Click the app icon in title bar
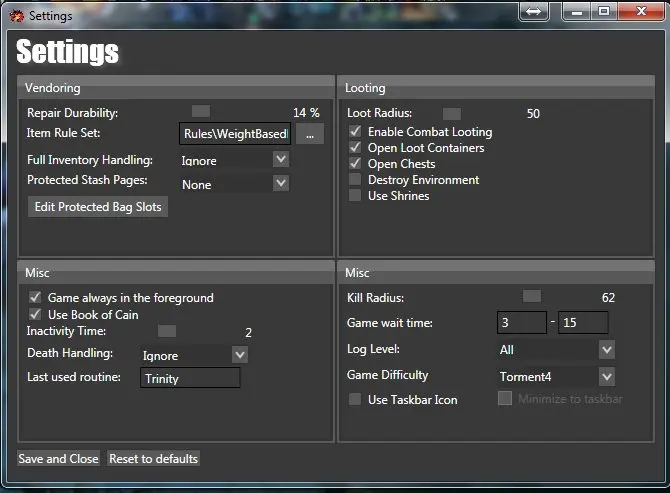The height and width of the screenshot is (493, 670). click(x=14, y=15)
